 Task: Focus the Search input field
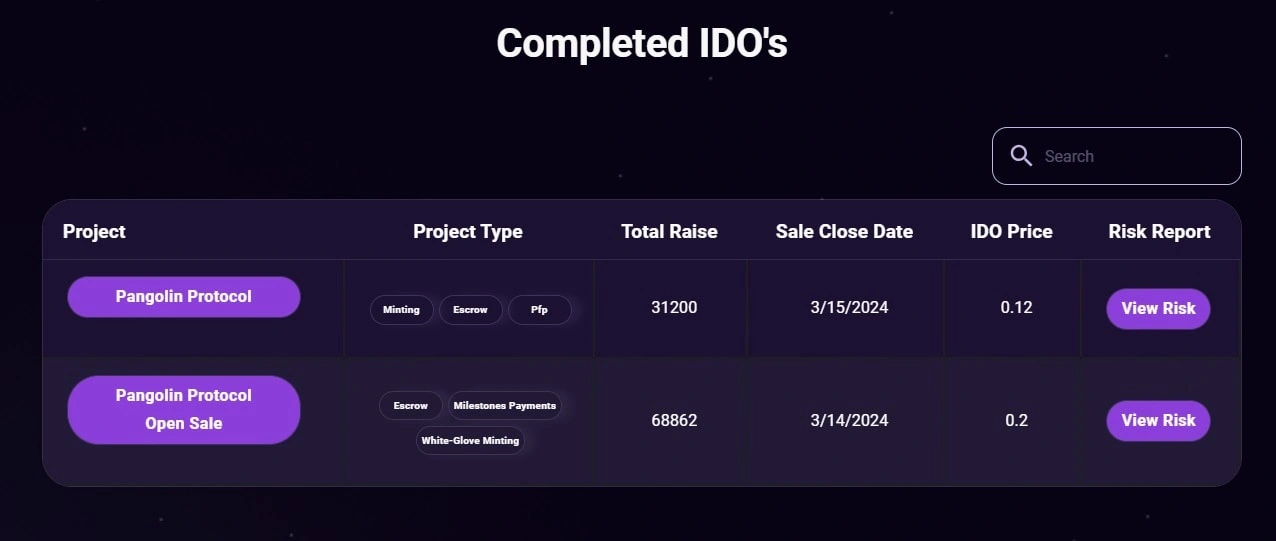pyautogui.click(x=1116, y=156)
